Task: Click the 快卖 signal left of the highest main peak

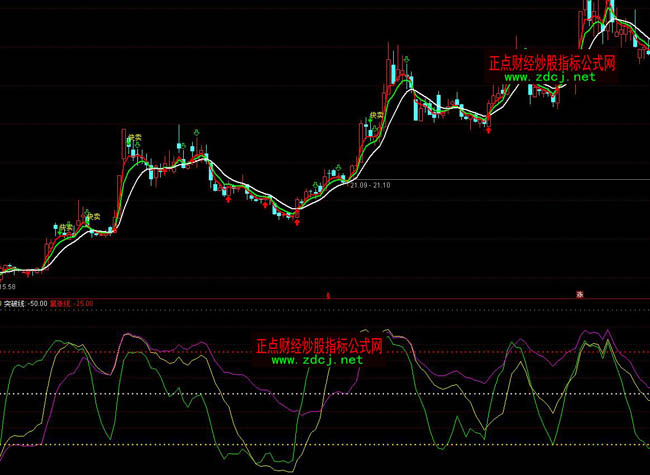Action: 373,113
